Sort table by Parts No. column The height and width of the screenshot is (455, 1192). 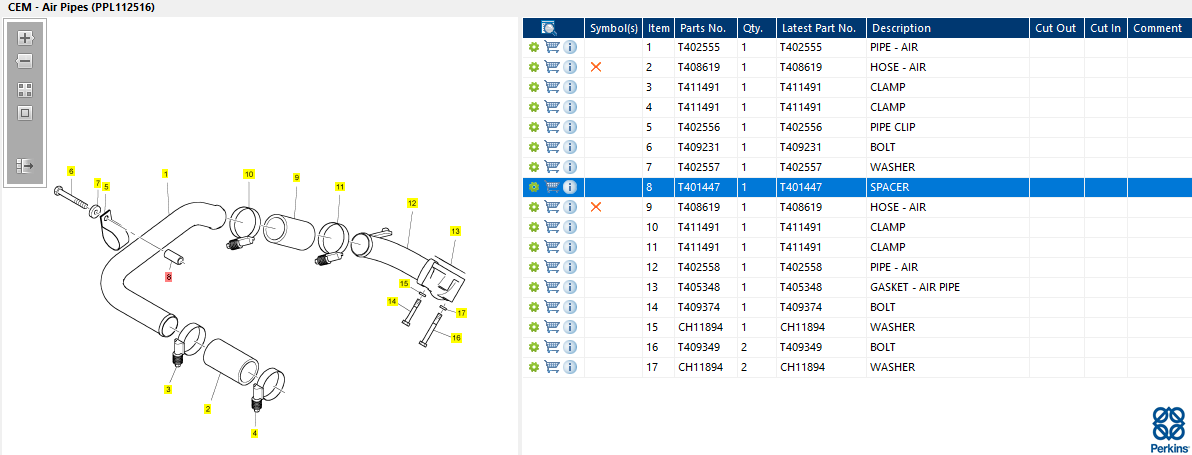(x=703, y=28)
